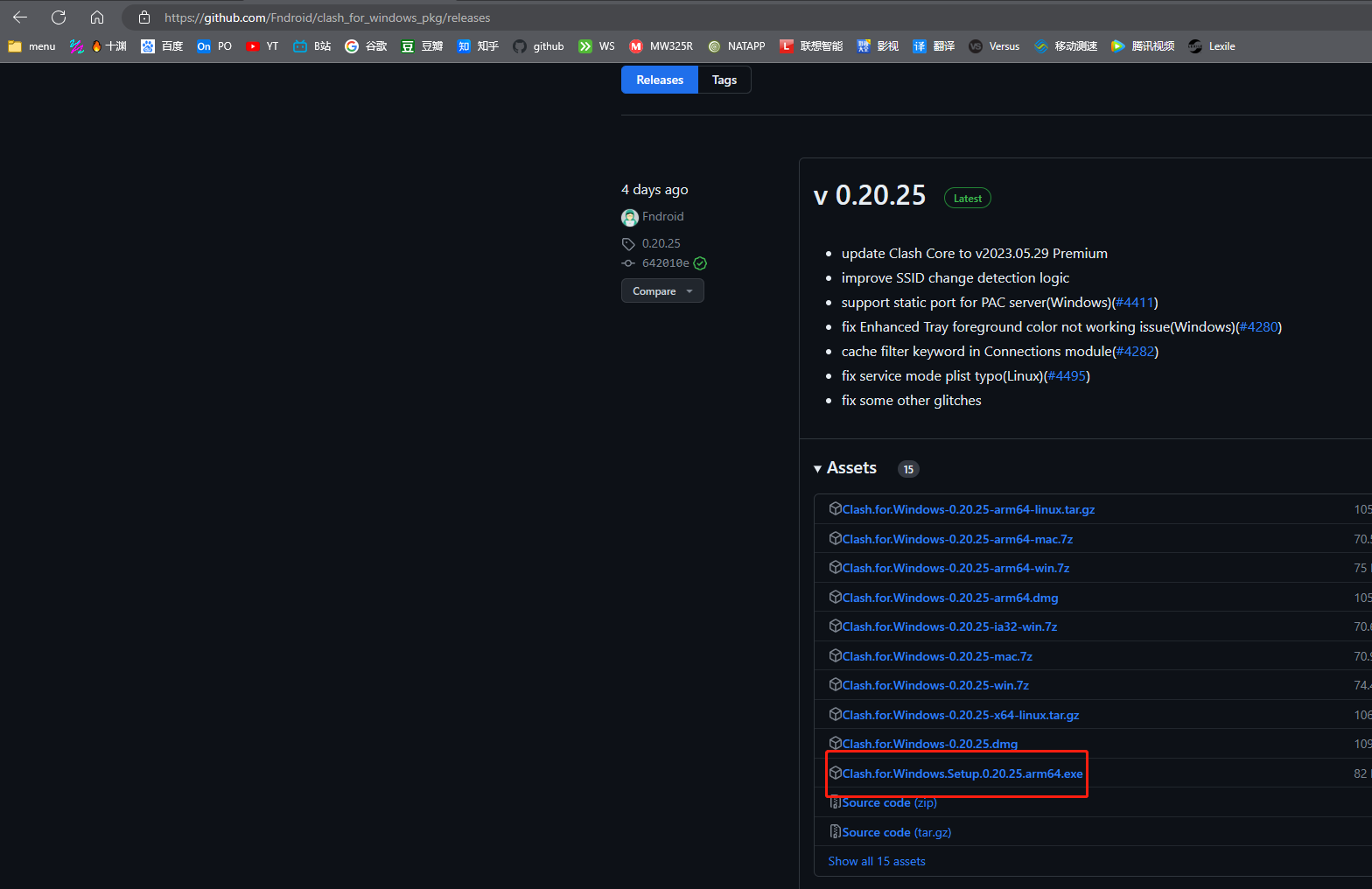Open the Versus bookmark
Screen dimensions: 1372x889
(x=994, y=46)
